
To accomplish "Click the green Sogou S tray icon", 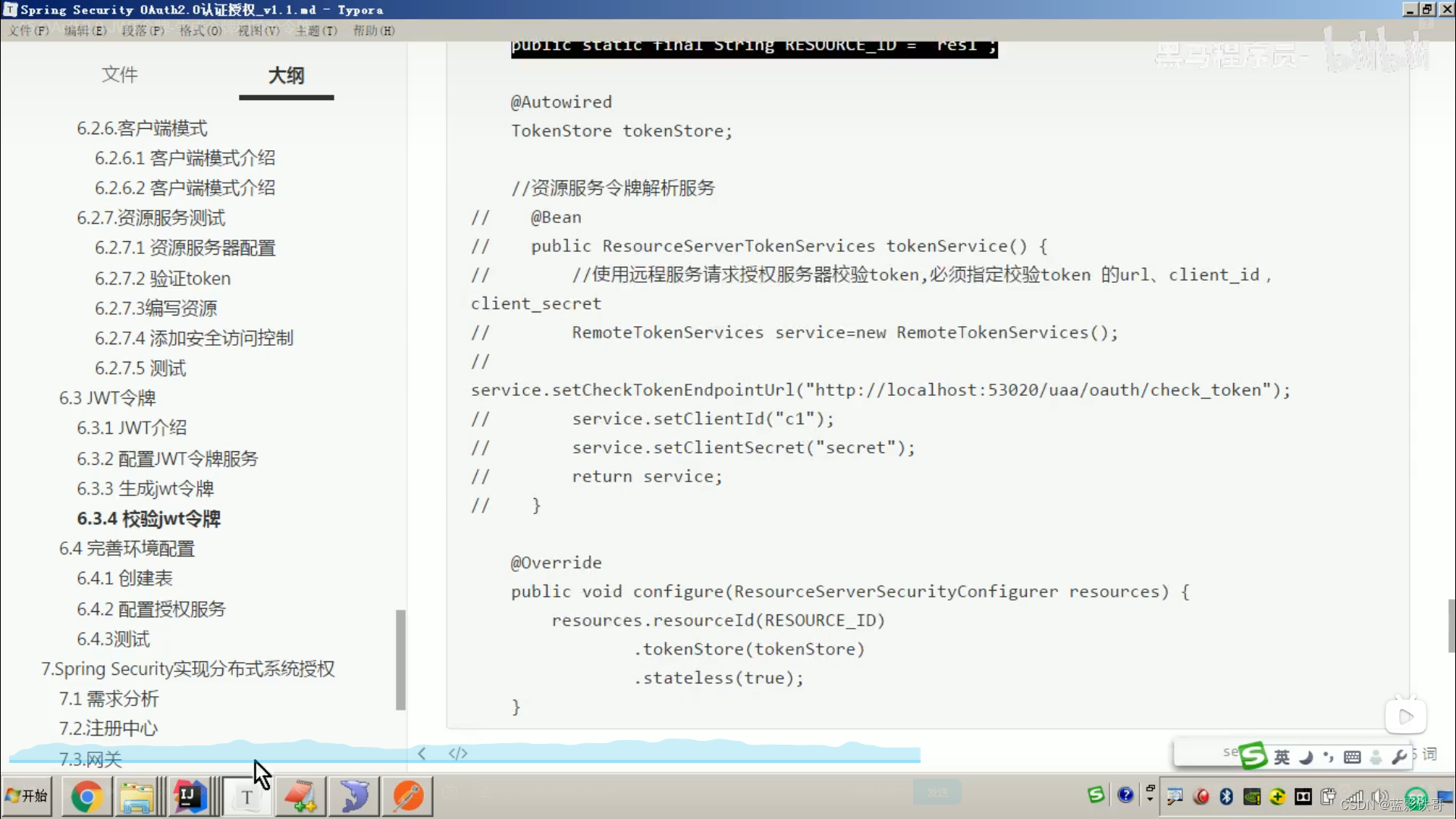I will (x=1096, y=795).
